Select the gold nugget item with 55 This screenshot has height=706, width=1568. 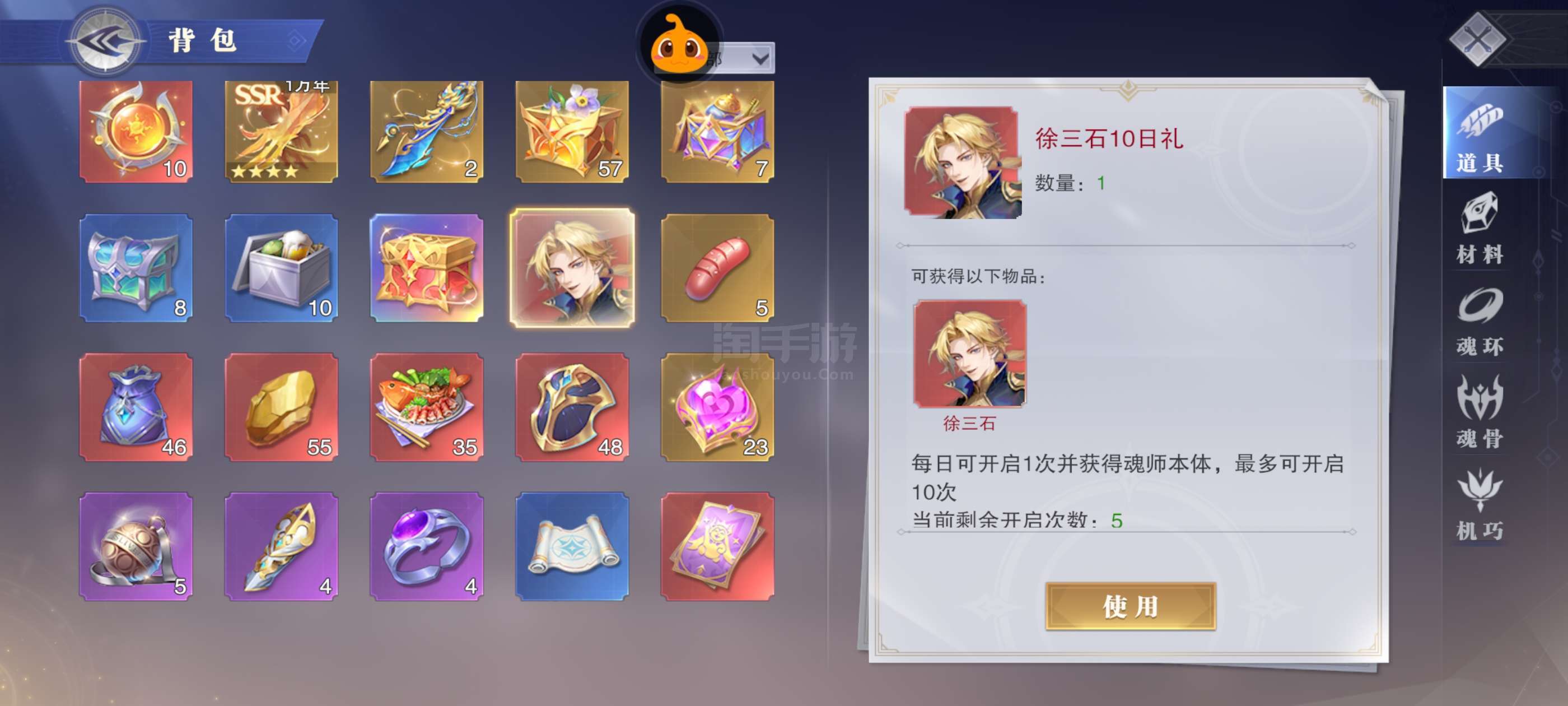(281, 407)
